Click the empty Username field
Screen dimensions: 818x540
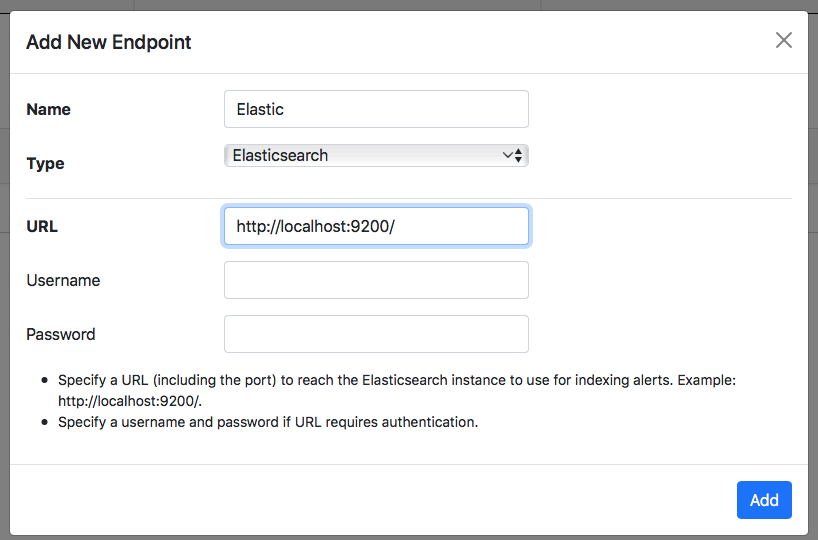point(376,280)
